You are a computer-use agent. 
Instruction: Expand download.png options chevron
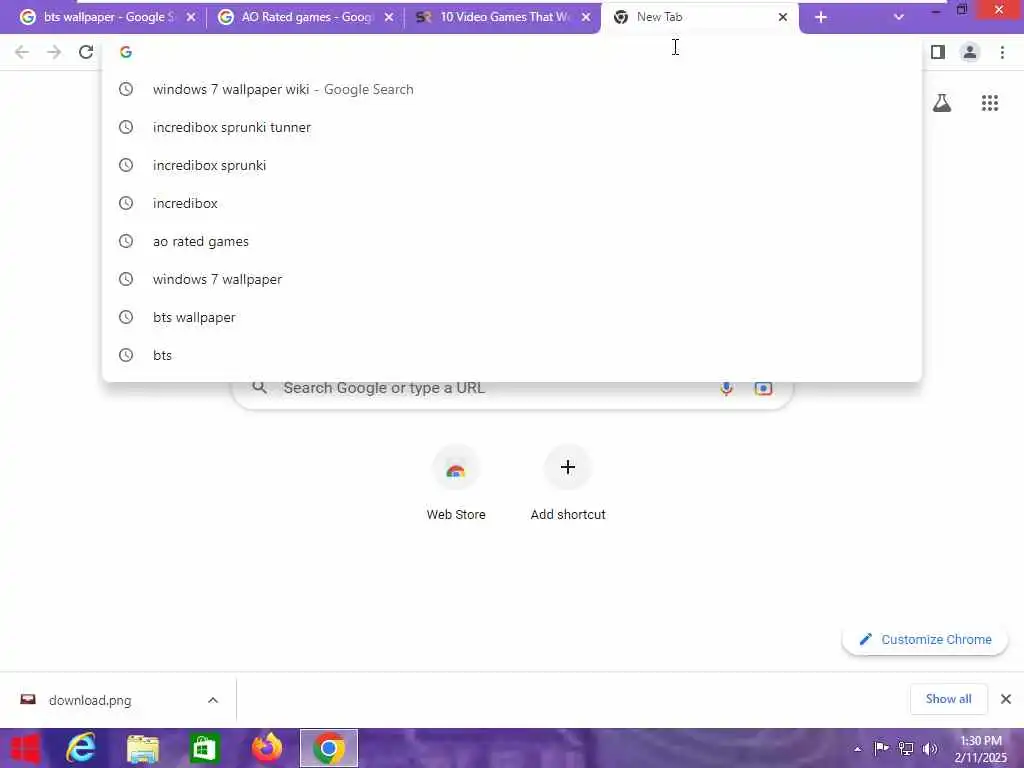click(213, 700)
